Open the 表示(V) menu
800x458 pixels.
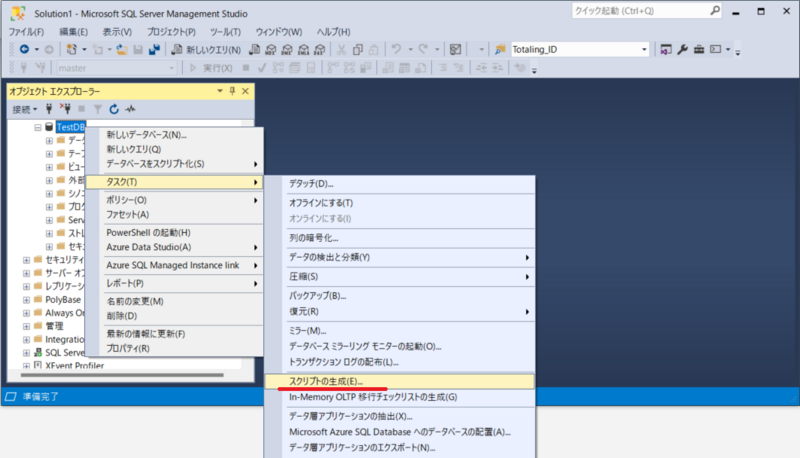click(x=117, y=32)
